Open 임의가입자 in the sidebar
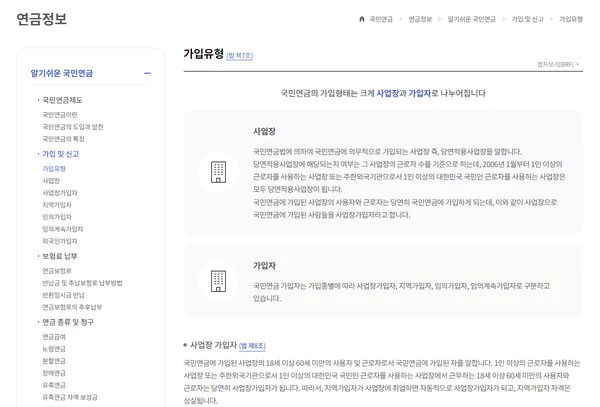 [57, 217]
